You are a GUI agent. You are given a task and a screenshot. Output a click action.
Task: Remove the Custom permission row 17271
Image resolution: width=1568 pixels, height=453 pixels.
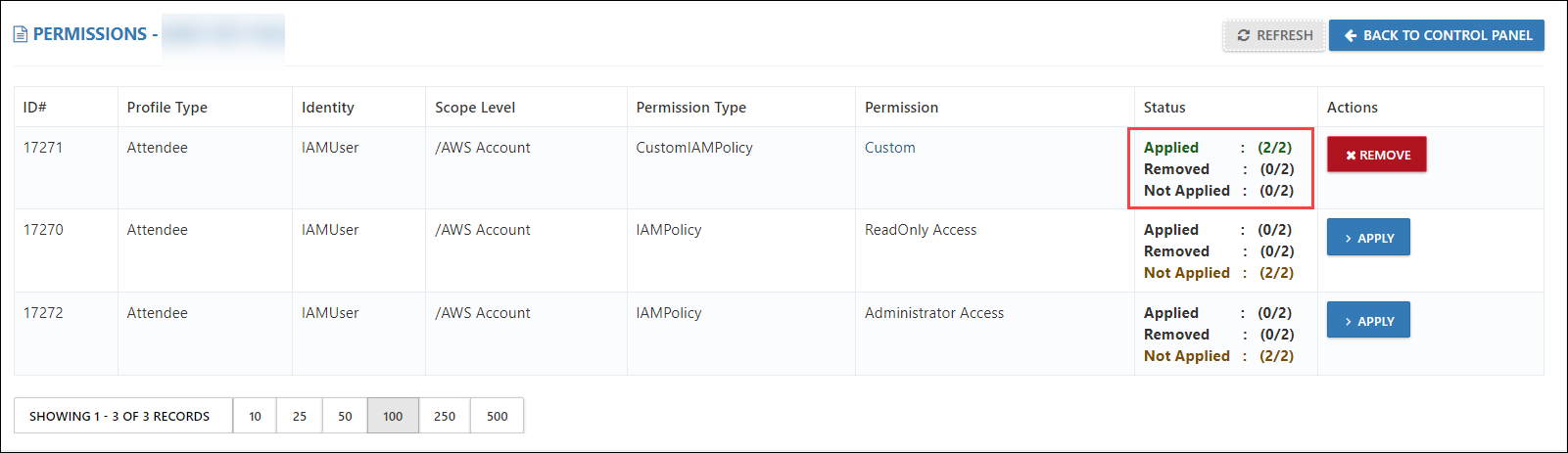[1377, 155]
